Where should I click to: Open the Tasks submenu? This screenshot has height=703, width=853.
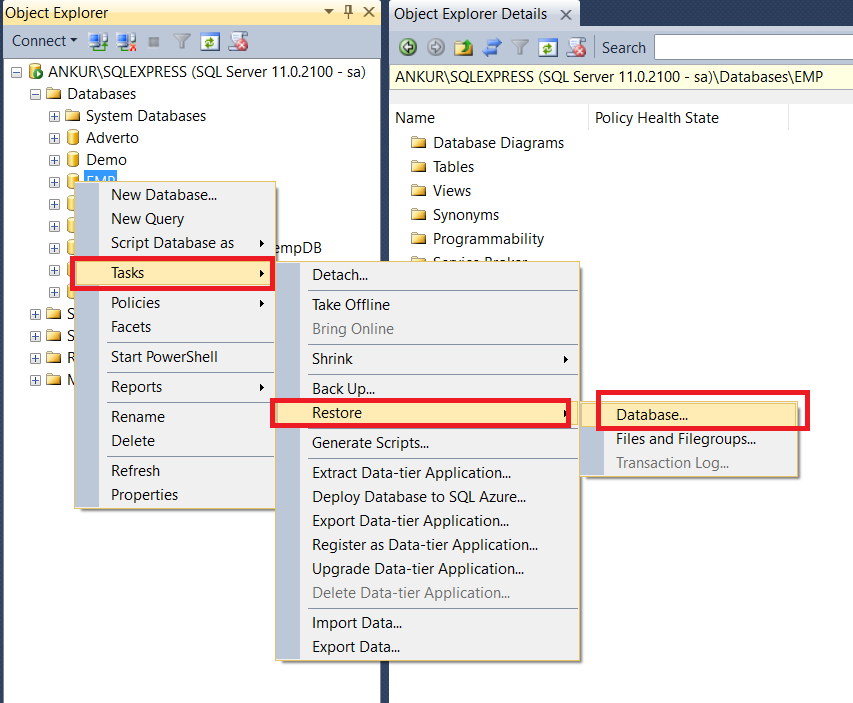(173, 273)
